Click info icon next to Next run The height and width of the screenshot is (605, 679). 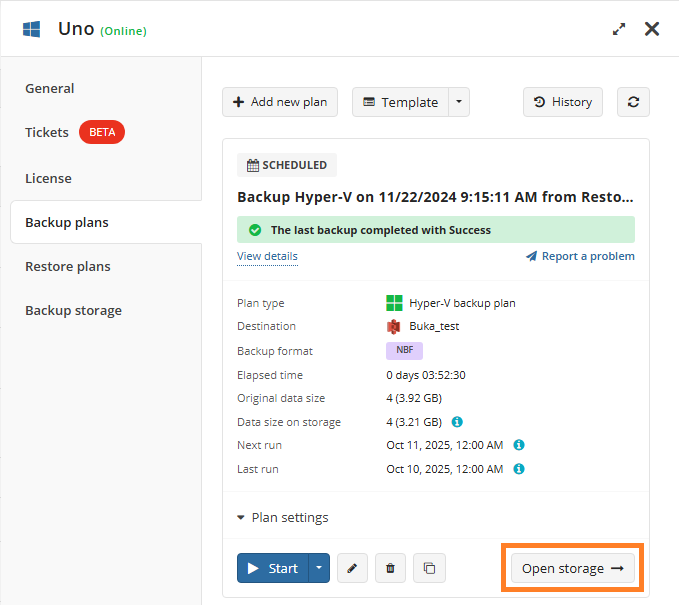coord(519,445)
